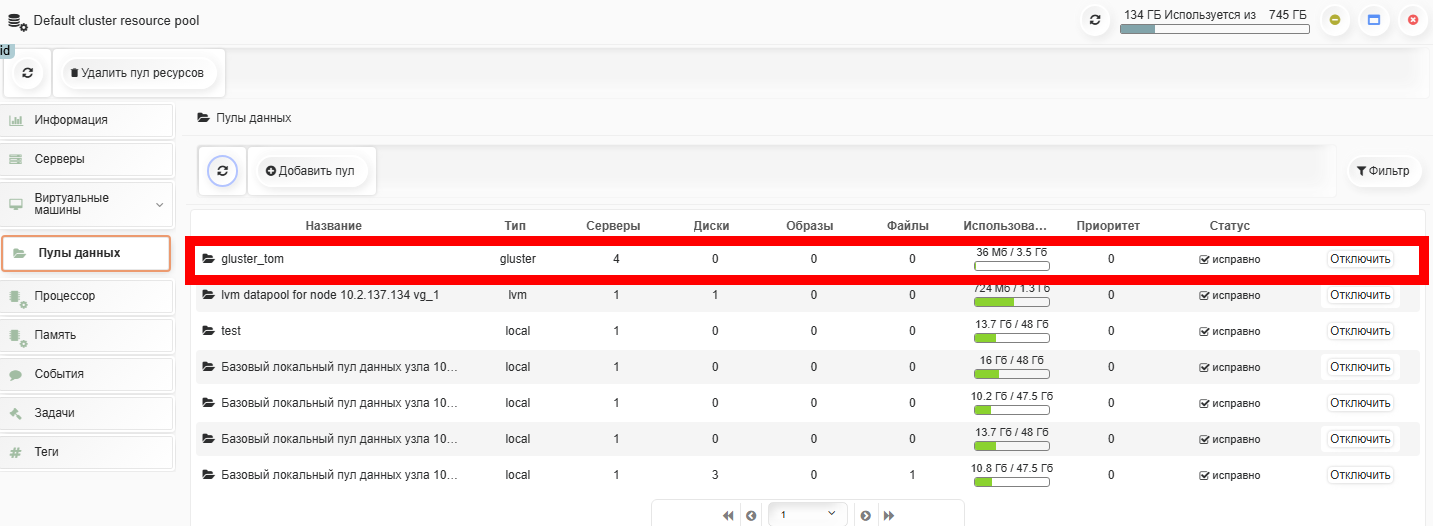Click the Образы column header
The image size is (1433, 526).
pos(810,226)
